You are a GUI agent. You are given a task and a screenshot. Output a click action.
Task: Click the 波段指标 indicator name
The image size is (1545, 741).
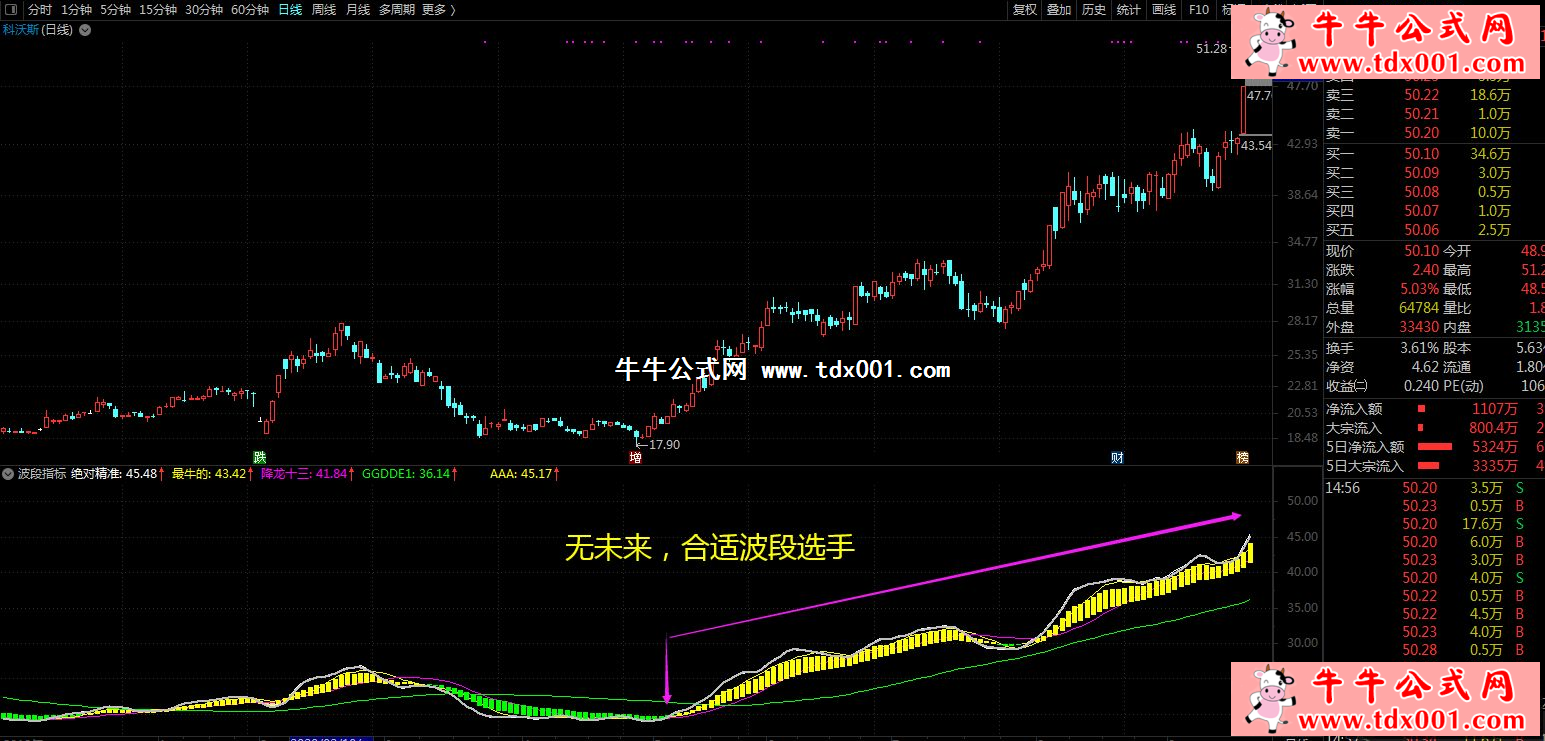43,473
